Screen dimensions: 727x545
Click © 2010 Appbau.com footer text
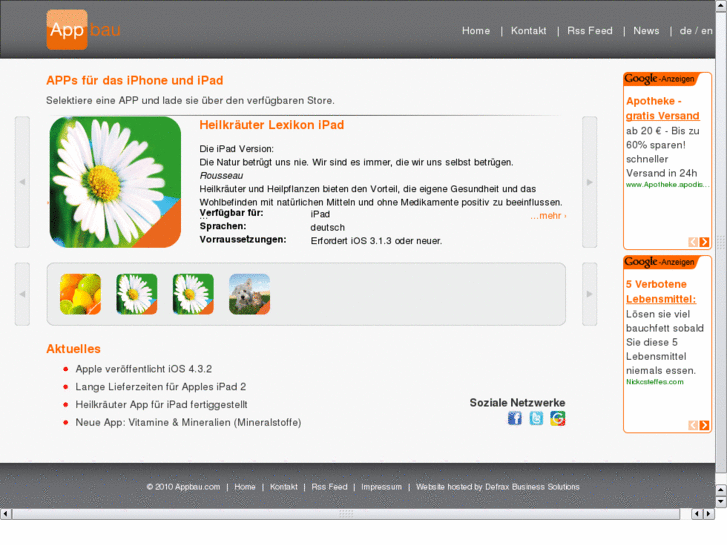coord(183,487)
